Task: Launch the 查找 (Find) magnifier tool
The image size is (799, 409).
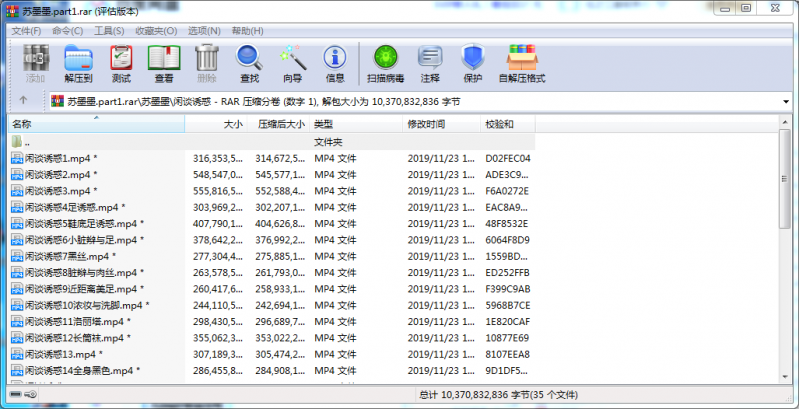Action: click(x=249, y=62)
